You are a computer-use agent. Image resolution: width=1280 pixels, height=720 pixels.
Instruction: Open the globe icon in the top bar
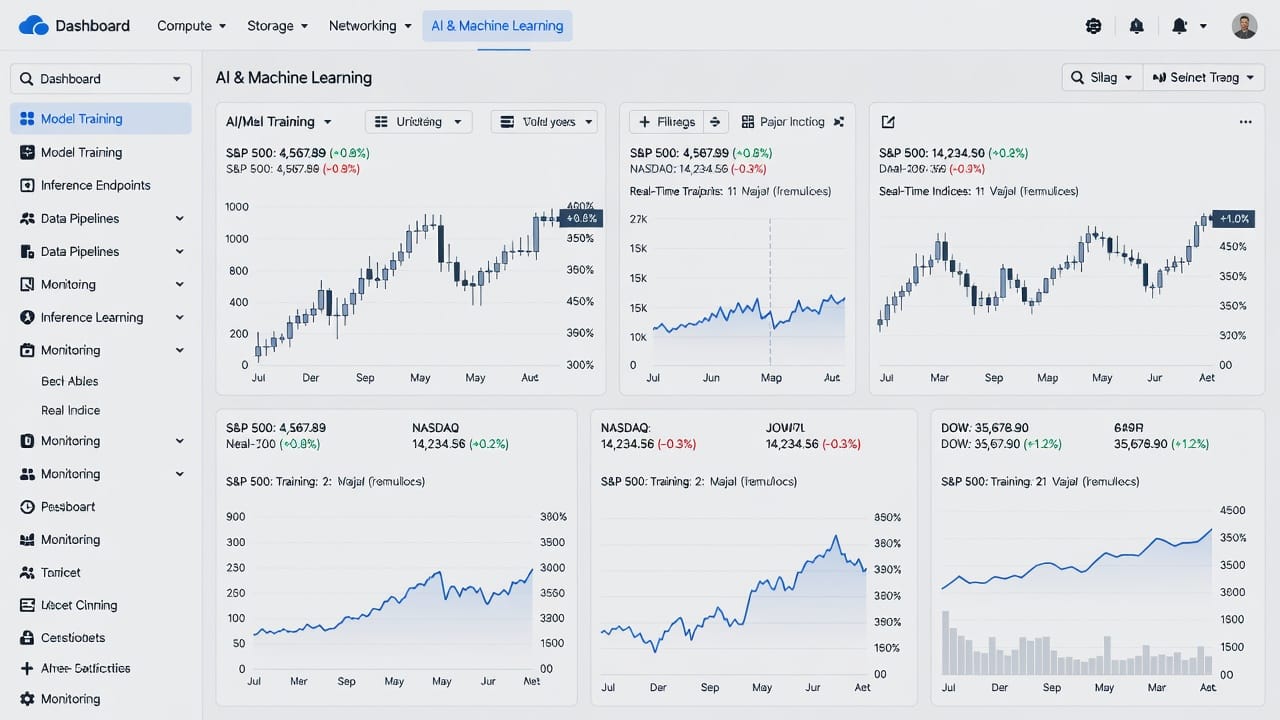[x=1093, y=26]
